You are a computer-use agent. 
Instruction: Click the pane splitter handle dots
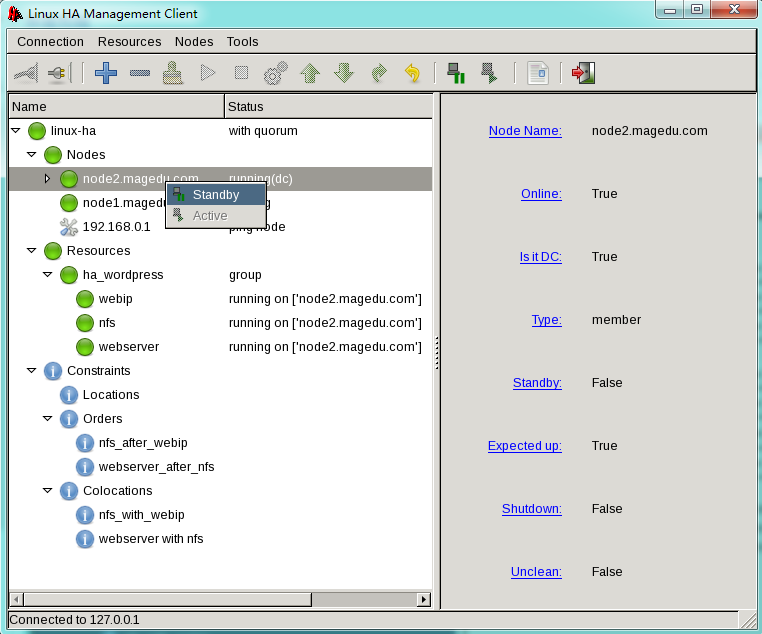click(437, 353)
